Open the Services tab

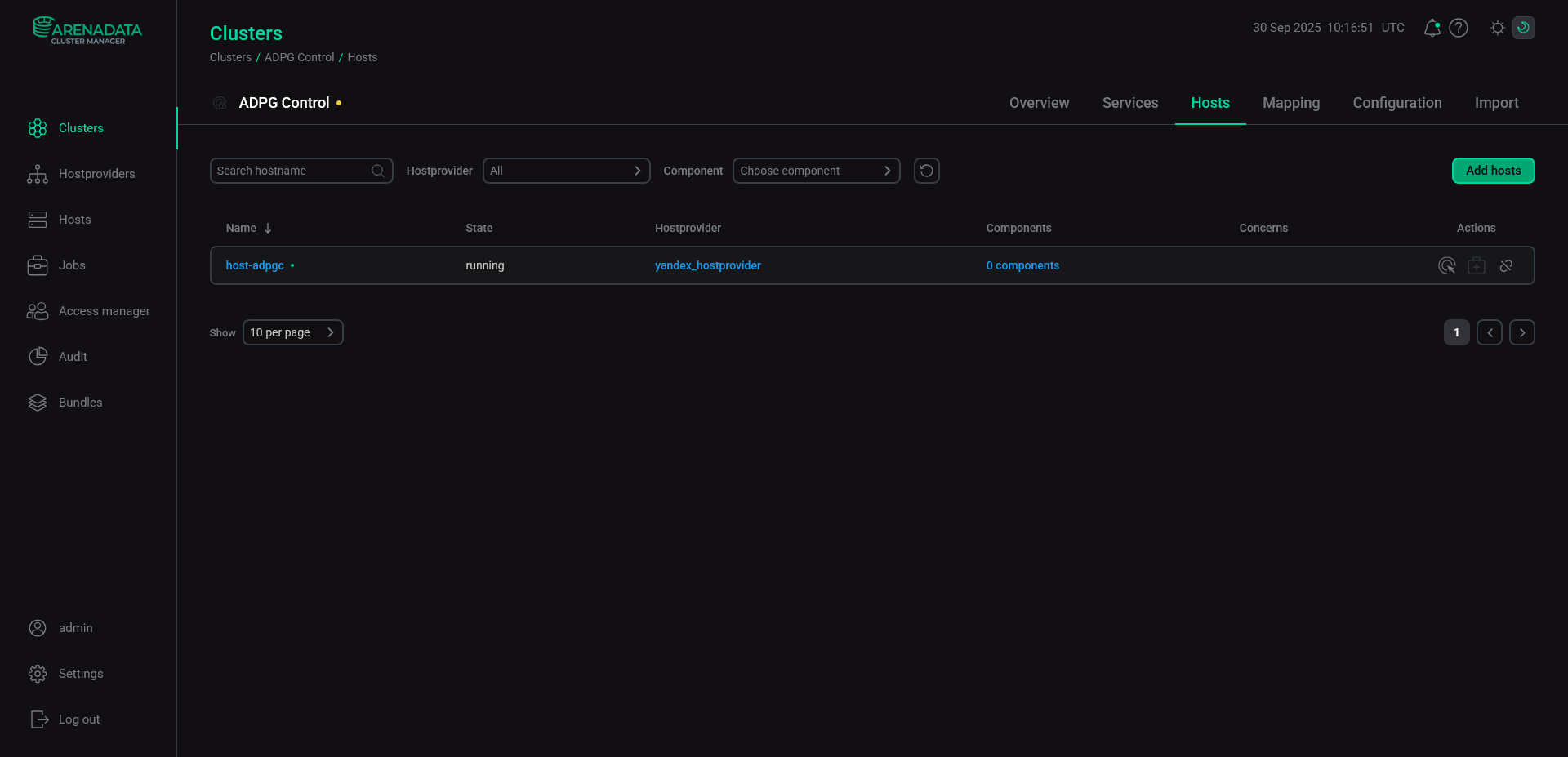click(1129, 103)
